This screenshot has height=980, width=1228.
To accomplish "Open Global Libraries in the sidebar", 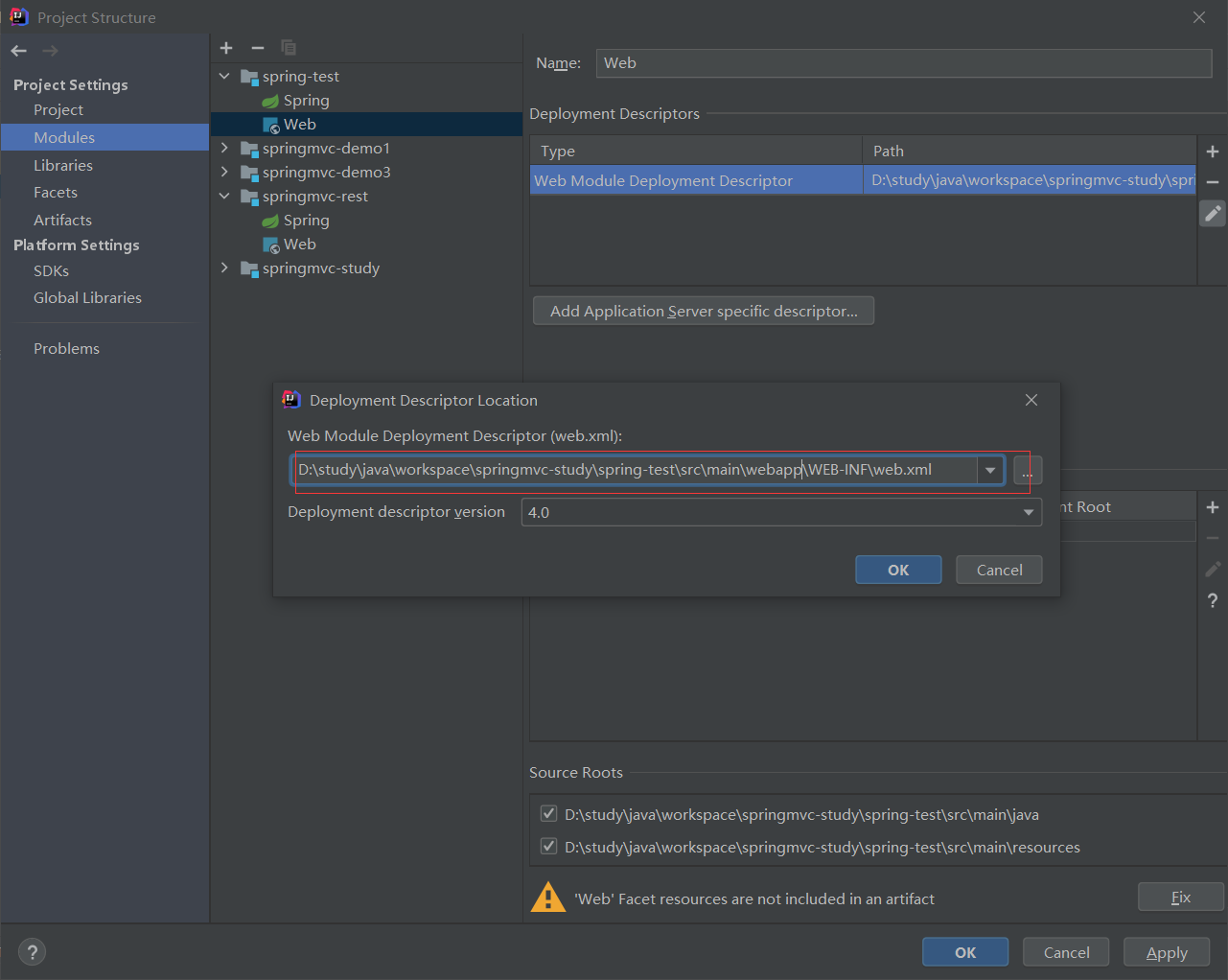I will (x=87, y=298).
